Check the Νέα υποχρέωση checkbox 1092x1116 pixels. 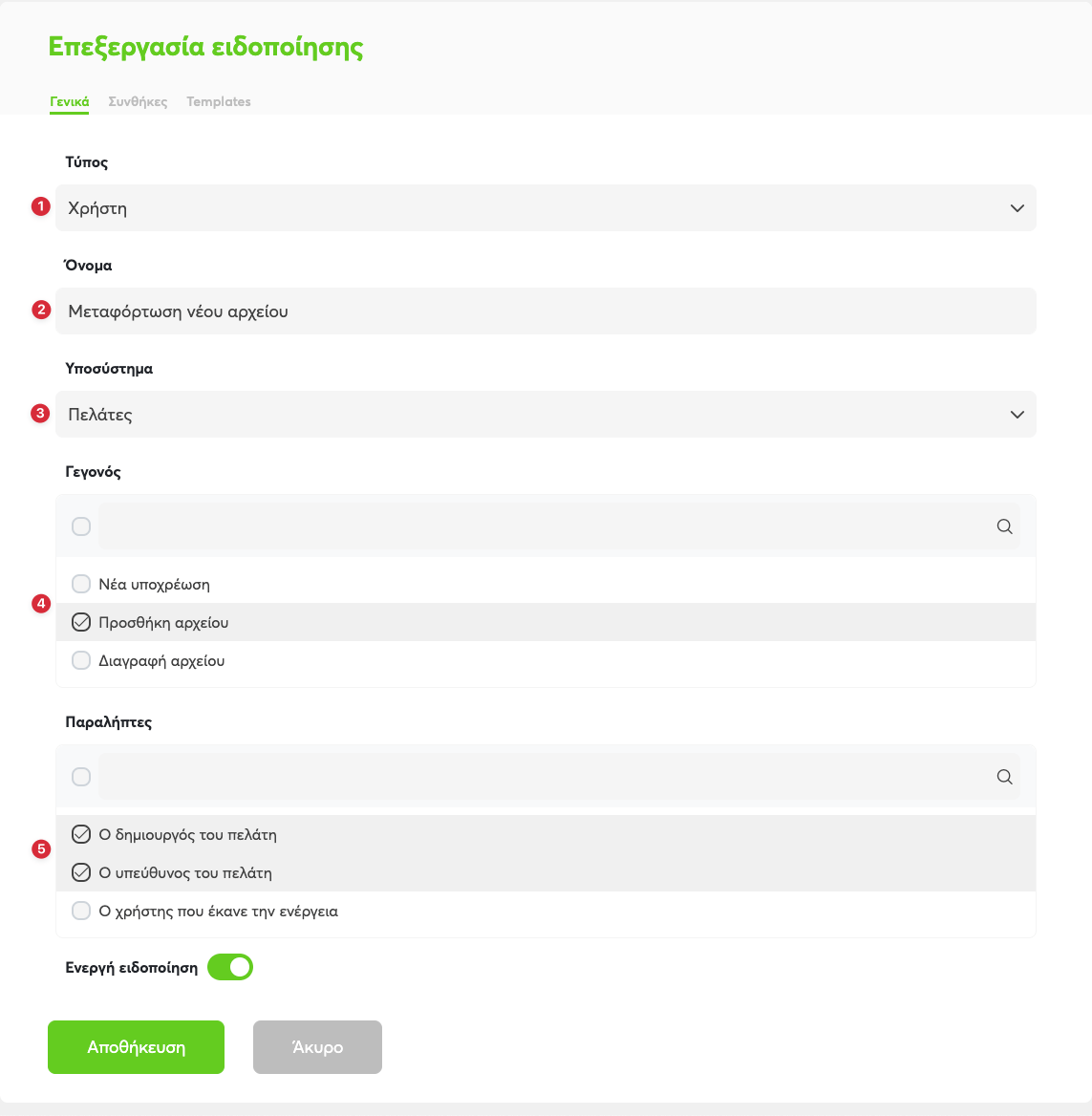pyautogui.click(x=81, y=585)
